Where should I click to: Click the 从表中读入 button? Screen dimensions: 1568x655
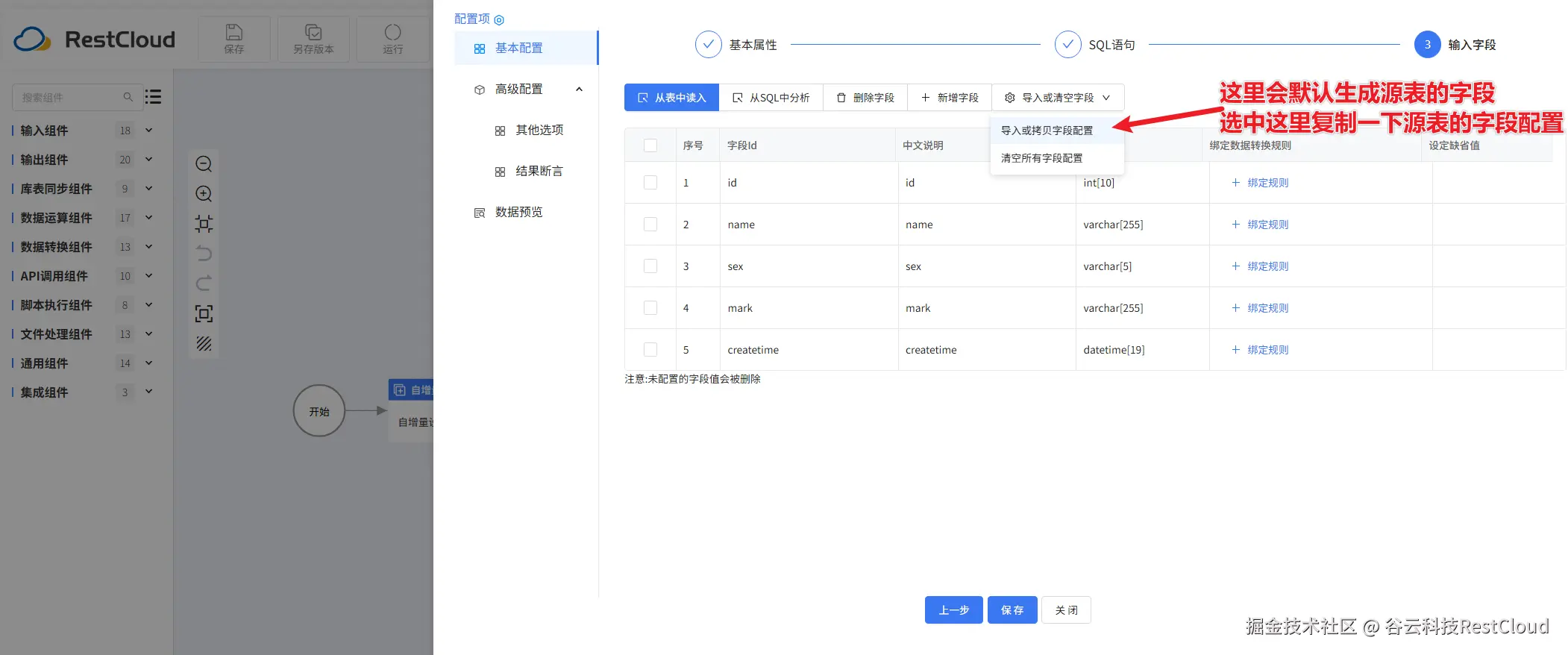click(671, 98)
